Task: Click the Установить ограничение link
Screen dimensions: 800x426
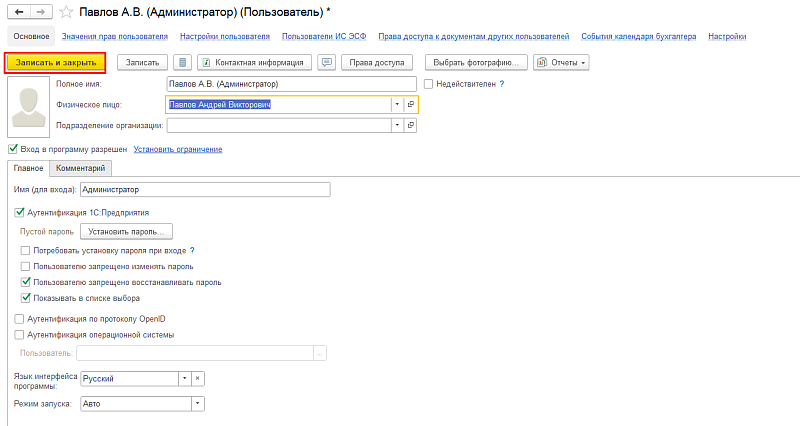Action: tap(177, 149)
